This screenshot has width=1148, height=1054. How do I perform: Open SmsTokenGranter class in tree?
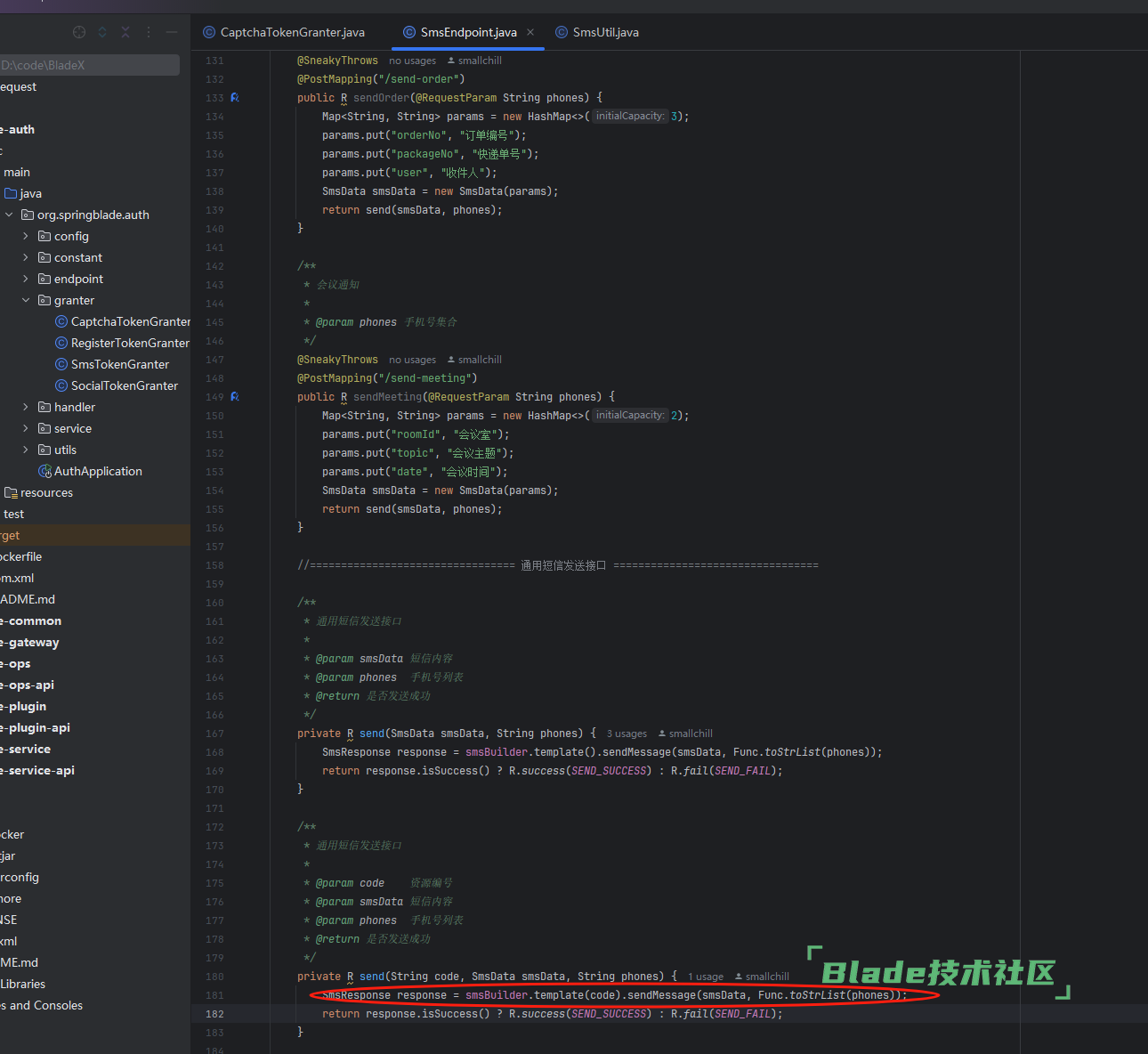pyautogui.click(x=120, y=364)
